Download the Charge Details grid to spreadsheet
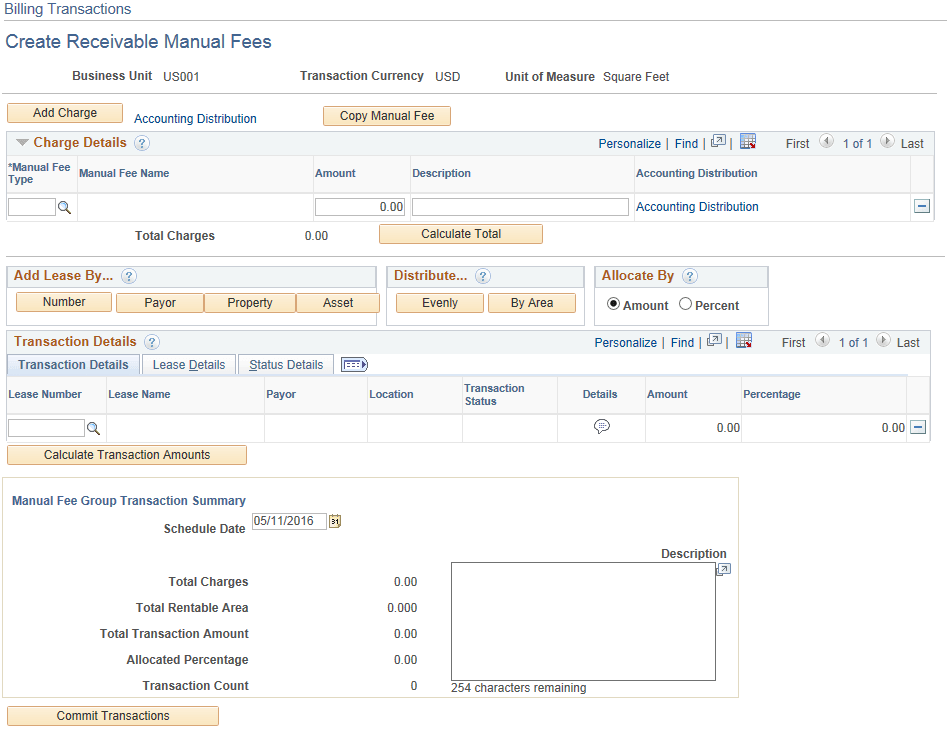Image resolution: width=947 pixels, height=732 pixels. [748, 142]
